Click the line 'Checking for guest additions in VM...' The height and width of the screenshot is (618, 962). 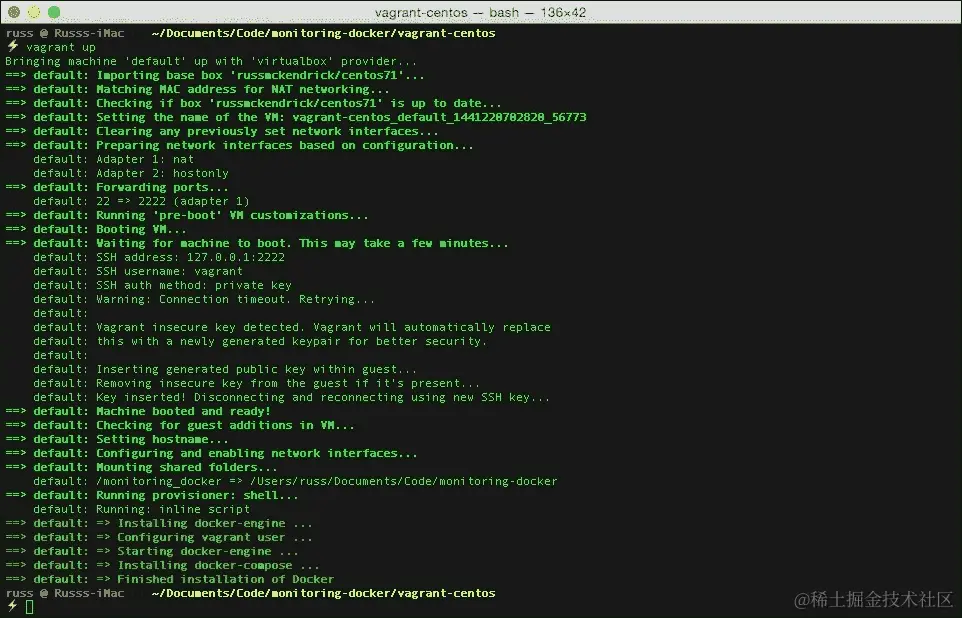225,425
